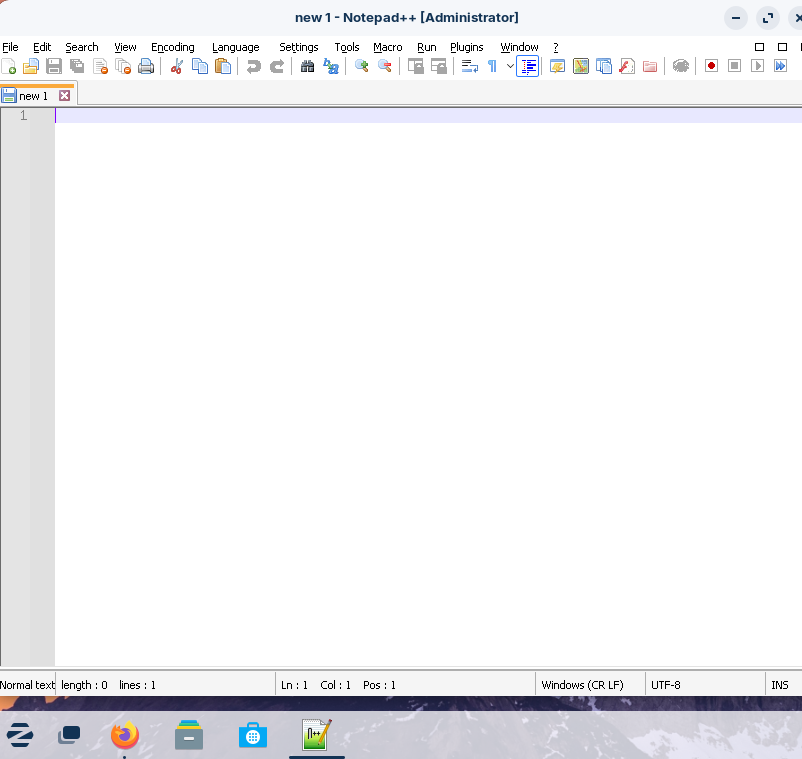Screen dimensions: 802x759
Task: Open the Zorin start menu in taskbar
Action: pos(20,735)
